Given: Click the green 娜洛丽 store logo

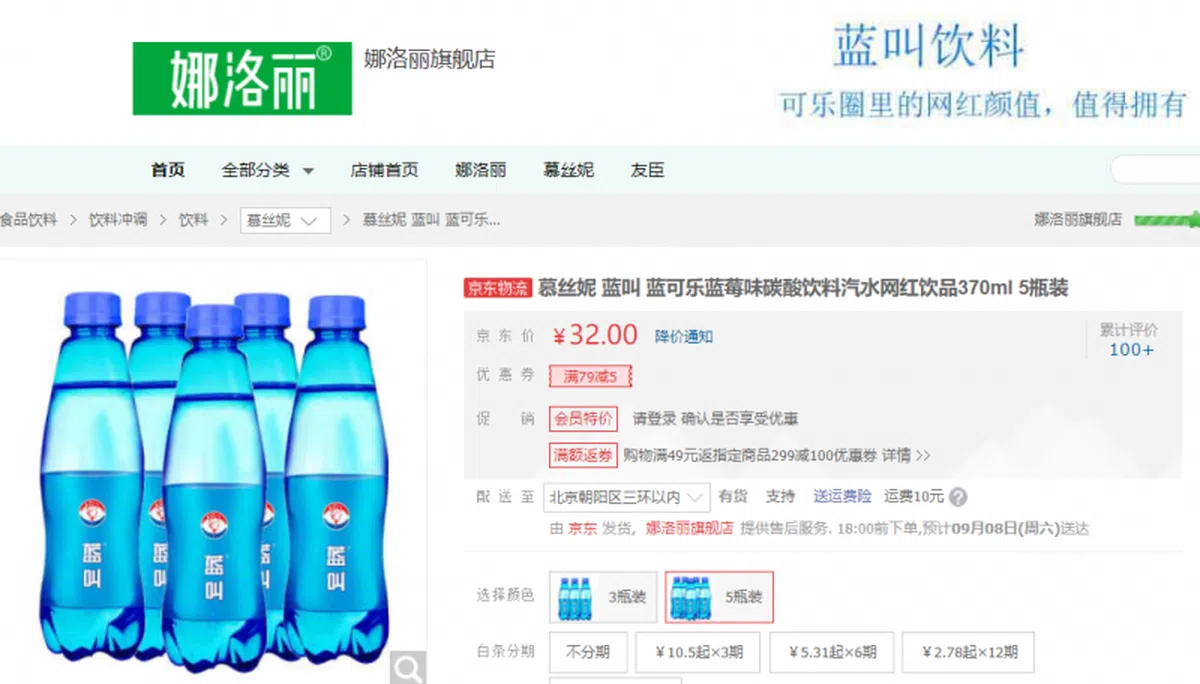Looking at the screenshot, I should point(242,78).
